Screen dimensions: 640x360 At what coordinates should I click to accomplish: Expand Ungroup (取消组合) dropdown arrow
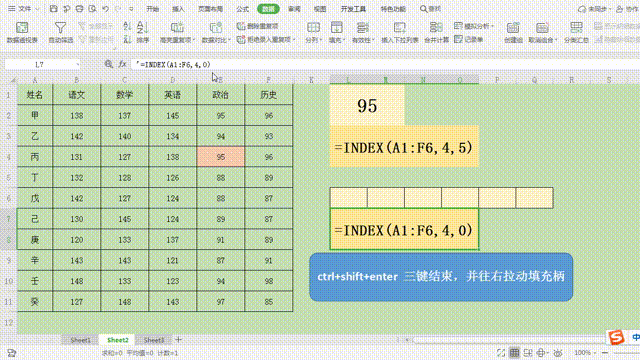pos(556,40)
